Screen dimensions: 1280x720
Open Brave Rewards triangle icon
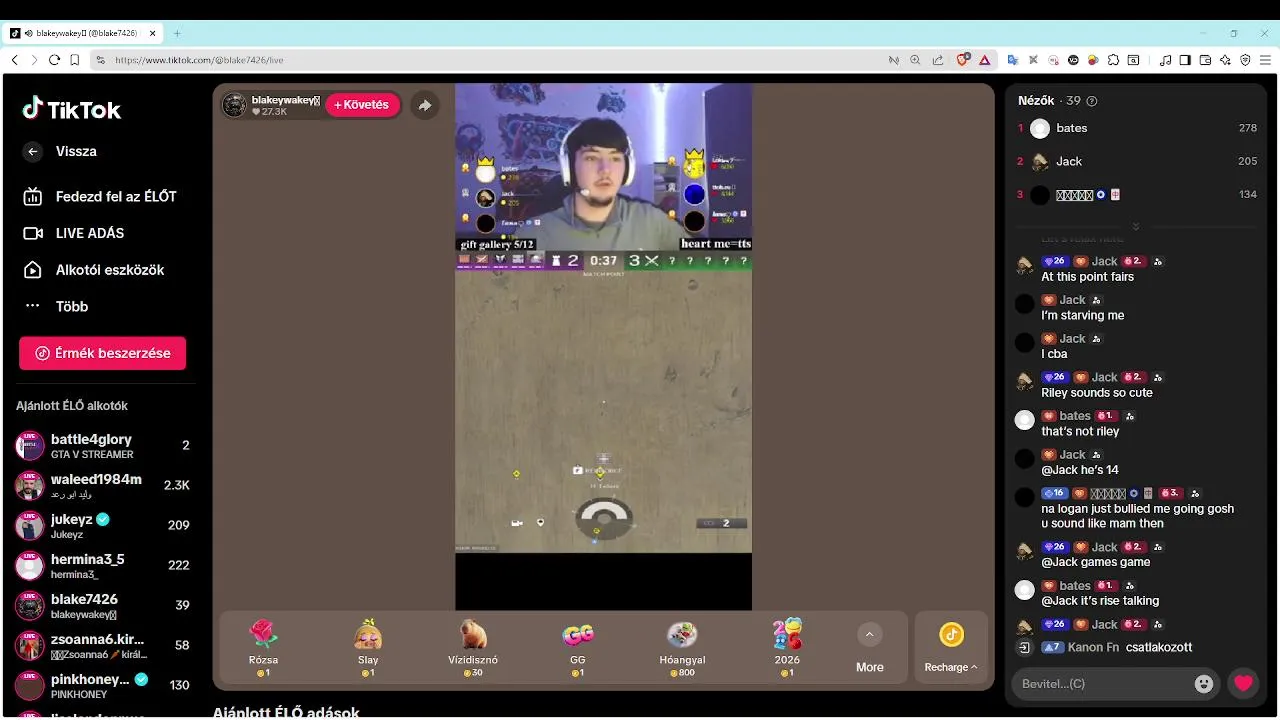[x=984, y=60]
